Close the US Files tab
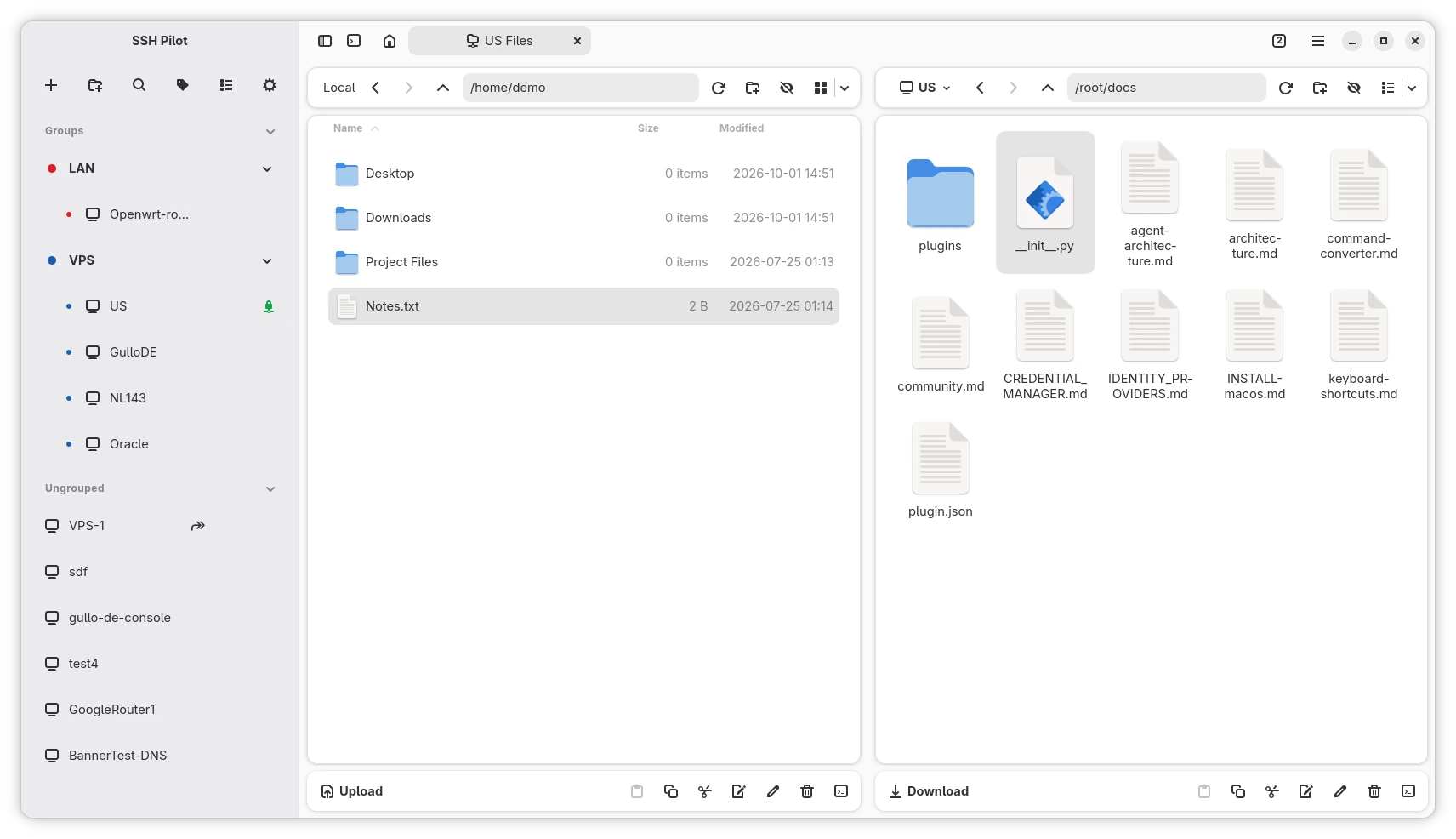 click(577, 41)
